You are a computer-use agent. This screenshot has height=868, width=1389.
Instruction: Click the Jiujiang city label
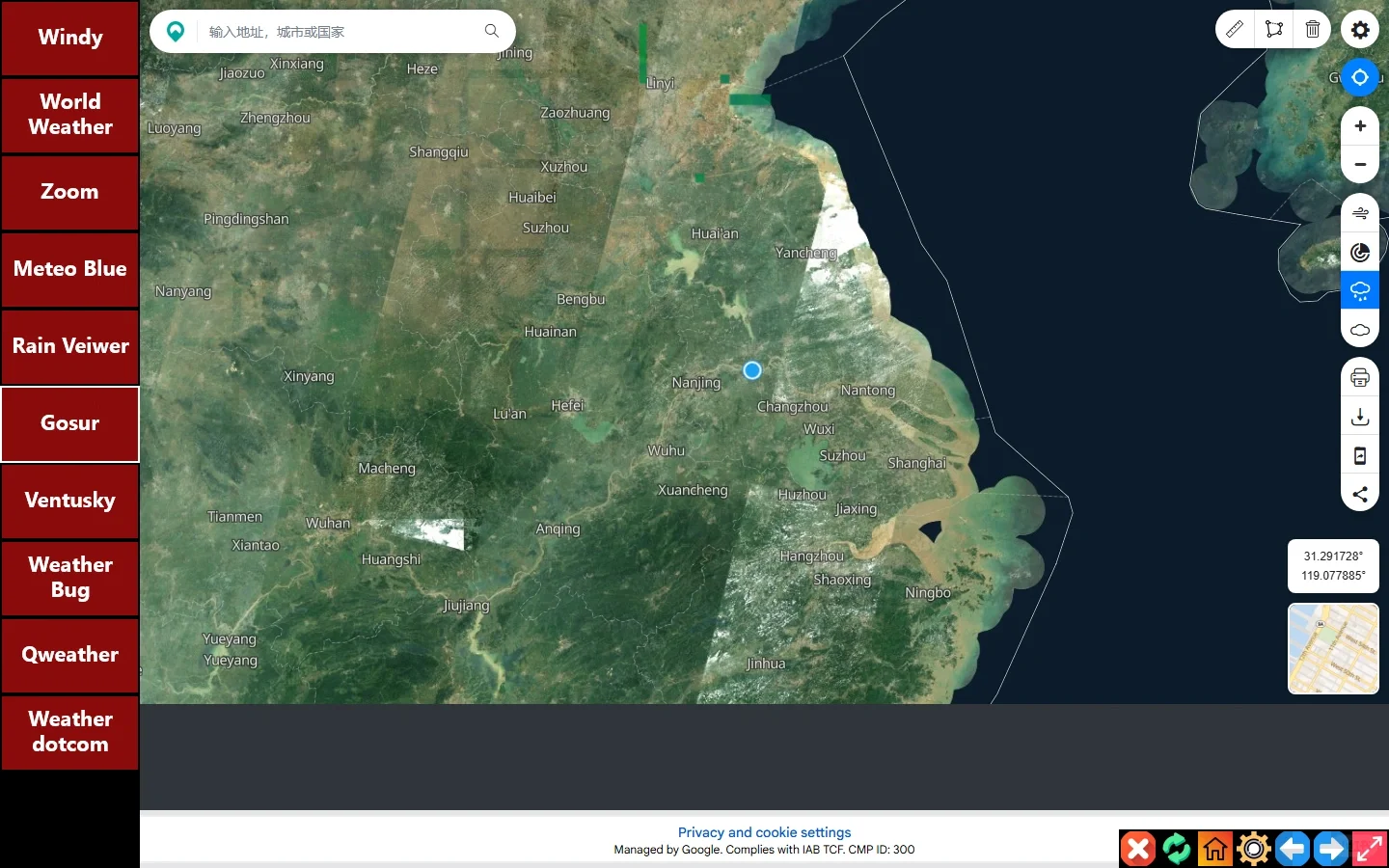coord(466,606)
